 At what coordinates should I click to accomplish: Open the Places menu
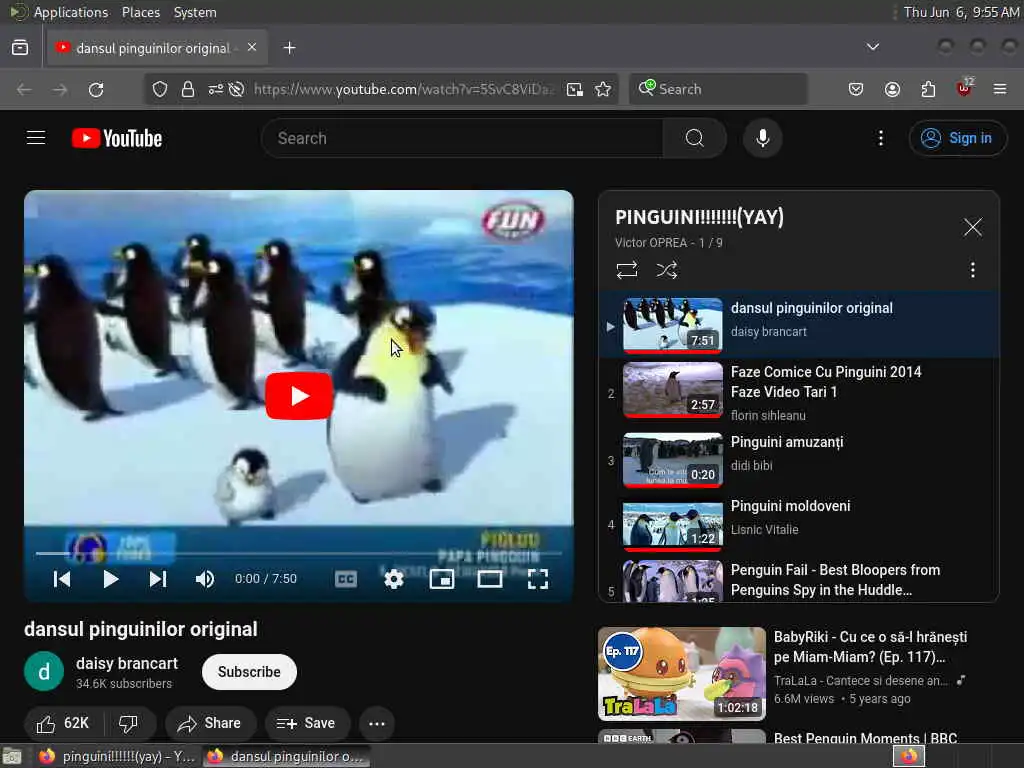click(x=140, y=12)
